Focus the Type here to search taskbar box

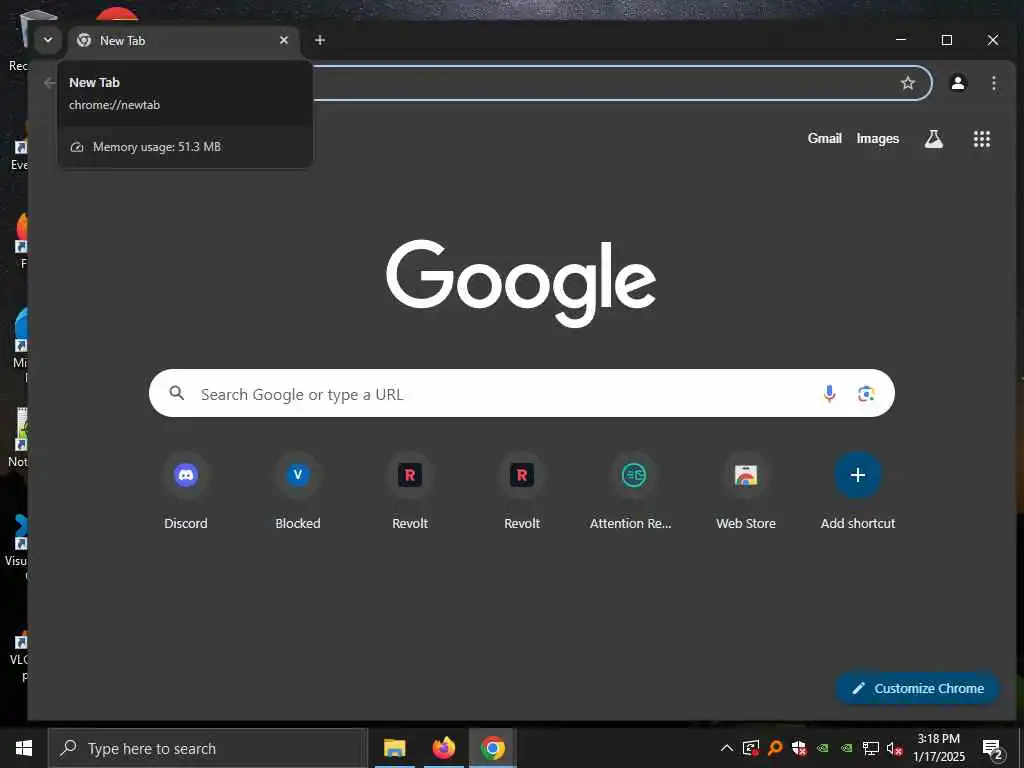208,748
